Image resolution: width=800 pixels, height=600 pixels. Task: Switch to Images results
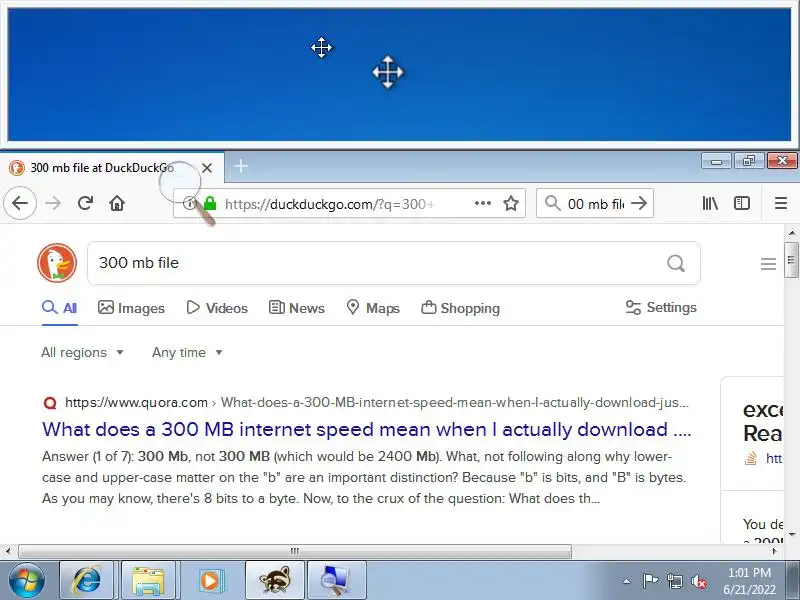(131, 308)
